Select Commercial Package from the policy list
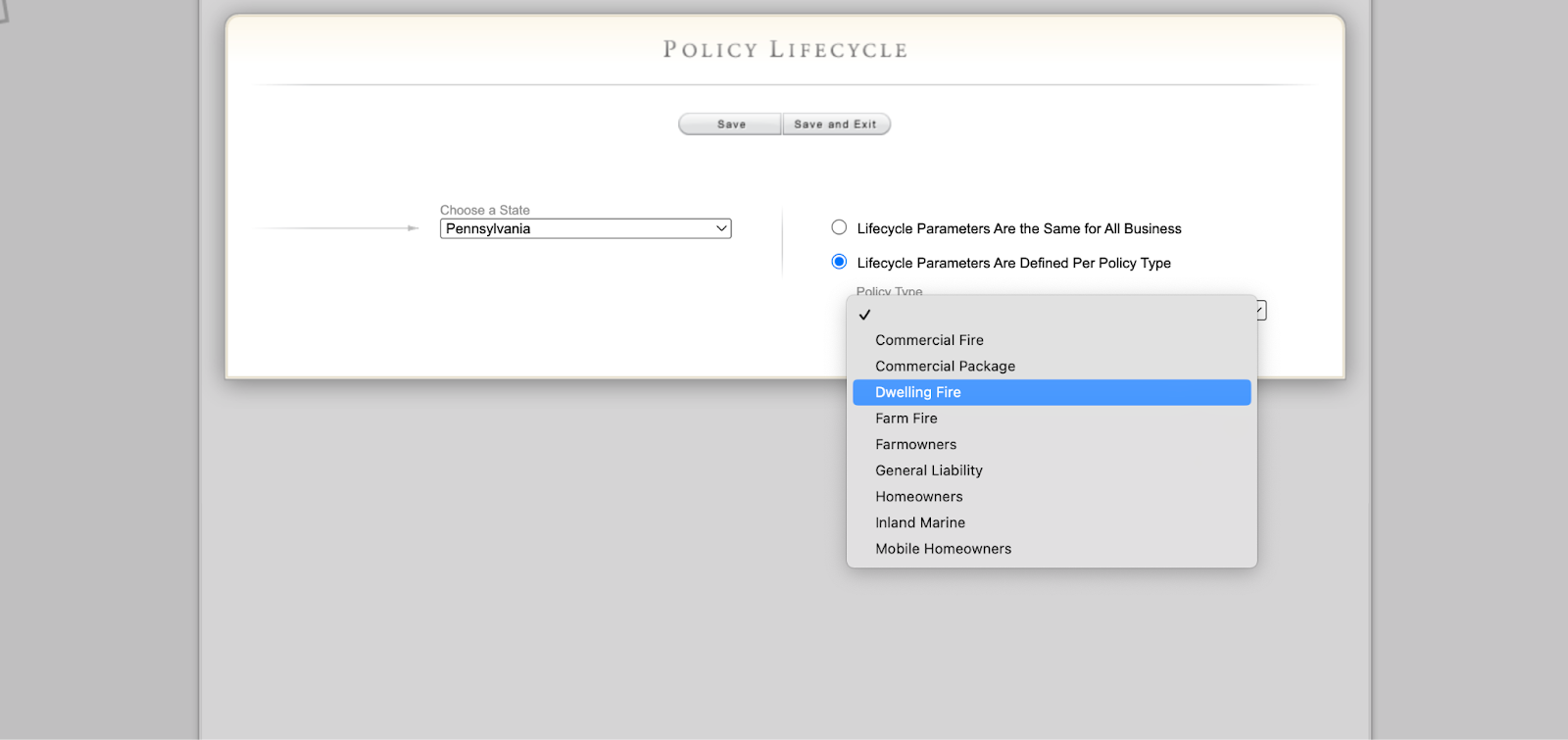 coord(945,367)
